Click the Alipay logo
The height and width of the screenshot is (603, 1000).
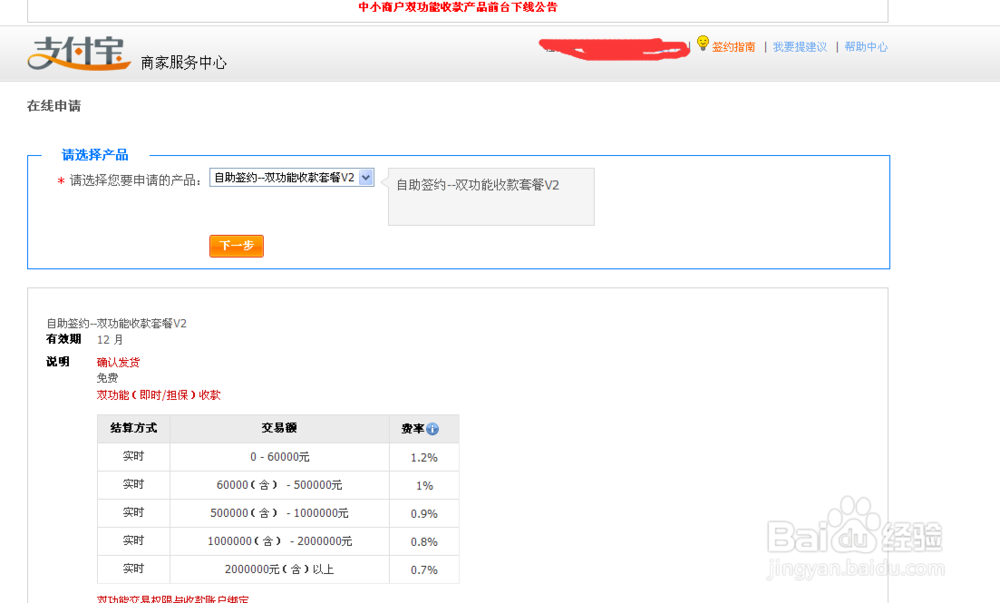78,53
